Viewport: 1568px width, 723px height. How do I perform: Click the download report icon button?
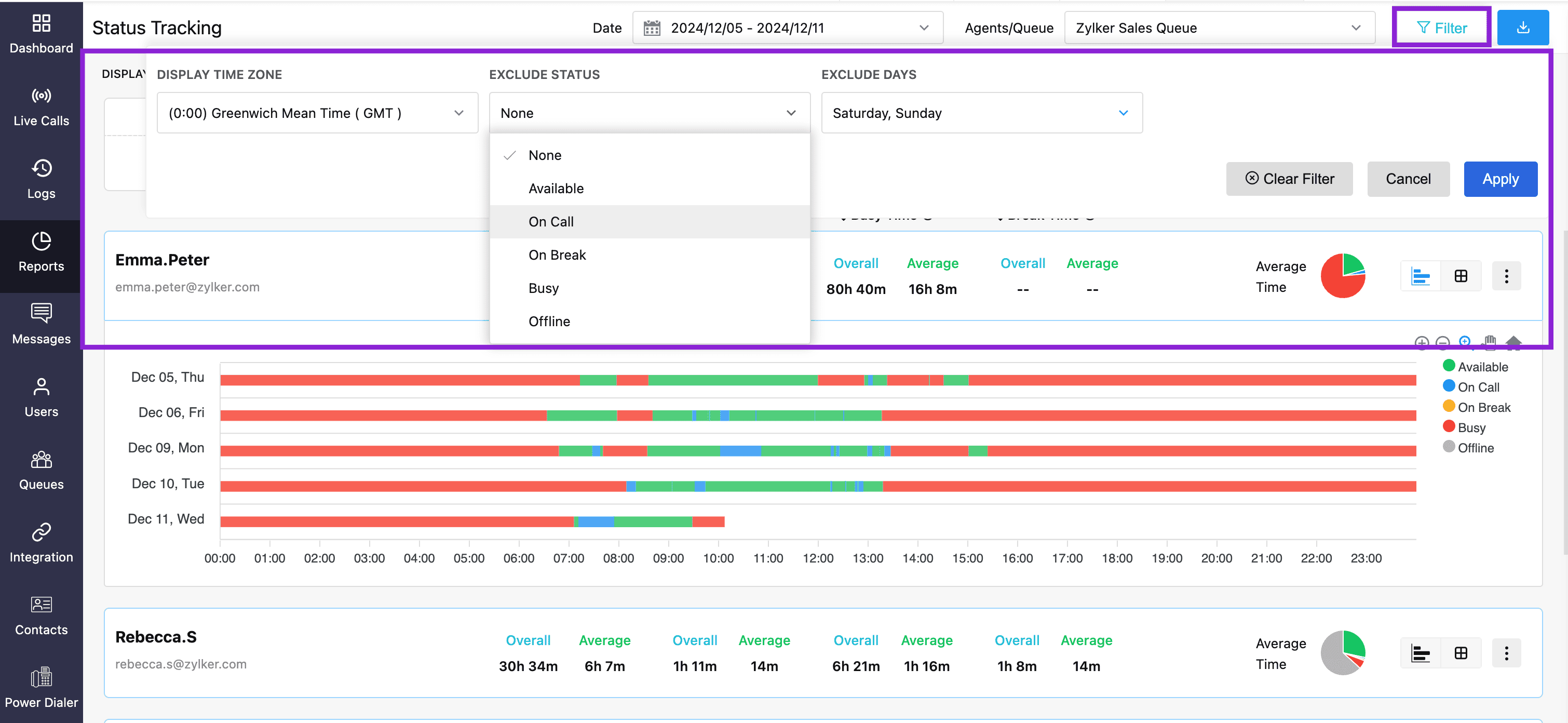(x=1522, y=28)
